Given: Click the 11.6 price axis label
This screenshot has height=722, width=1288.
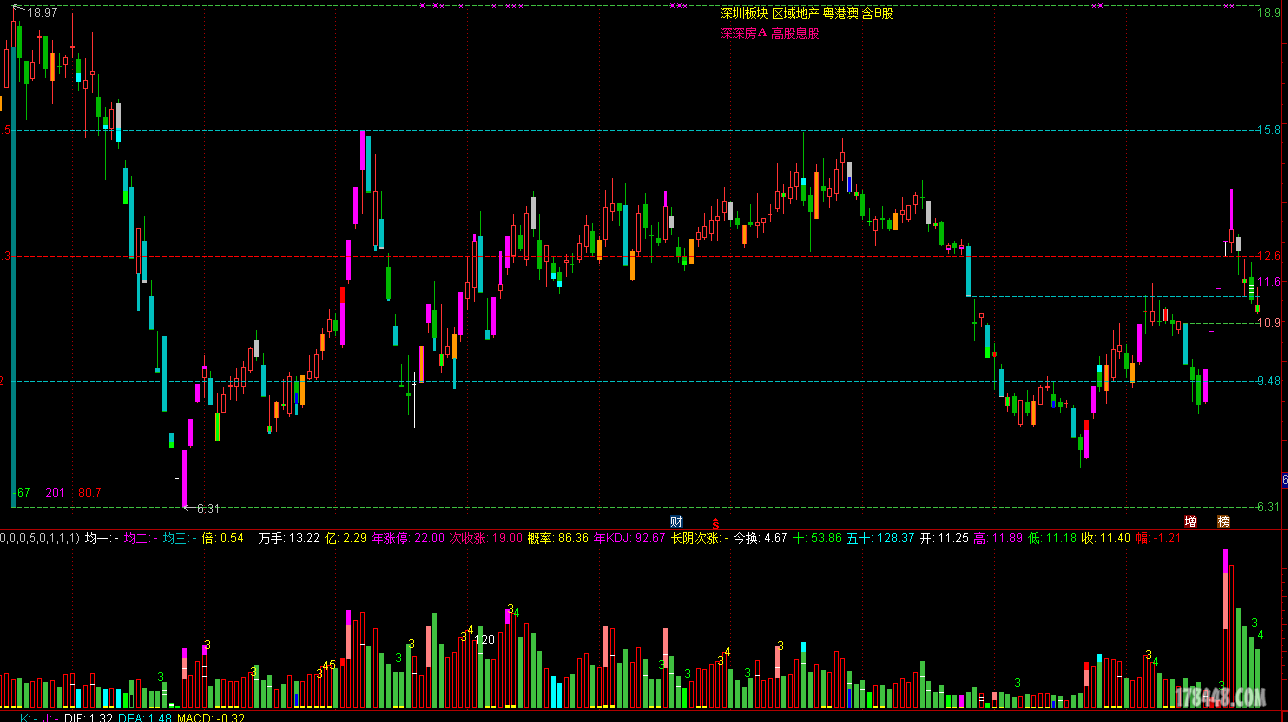Looking at the screenshot, I should [x=1268, y=283].
